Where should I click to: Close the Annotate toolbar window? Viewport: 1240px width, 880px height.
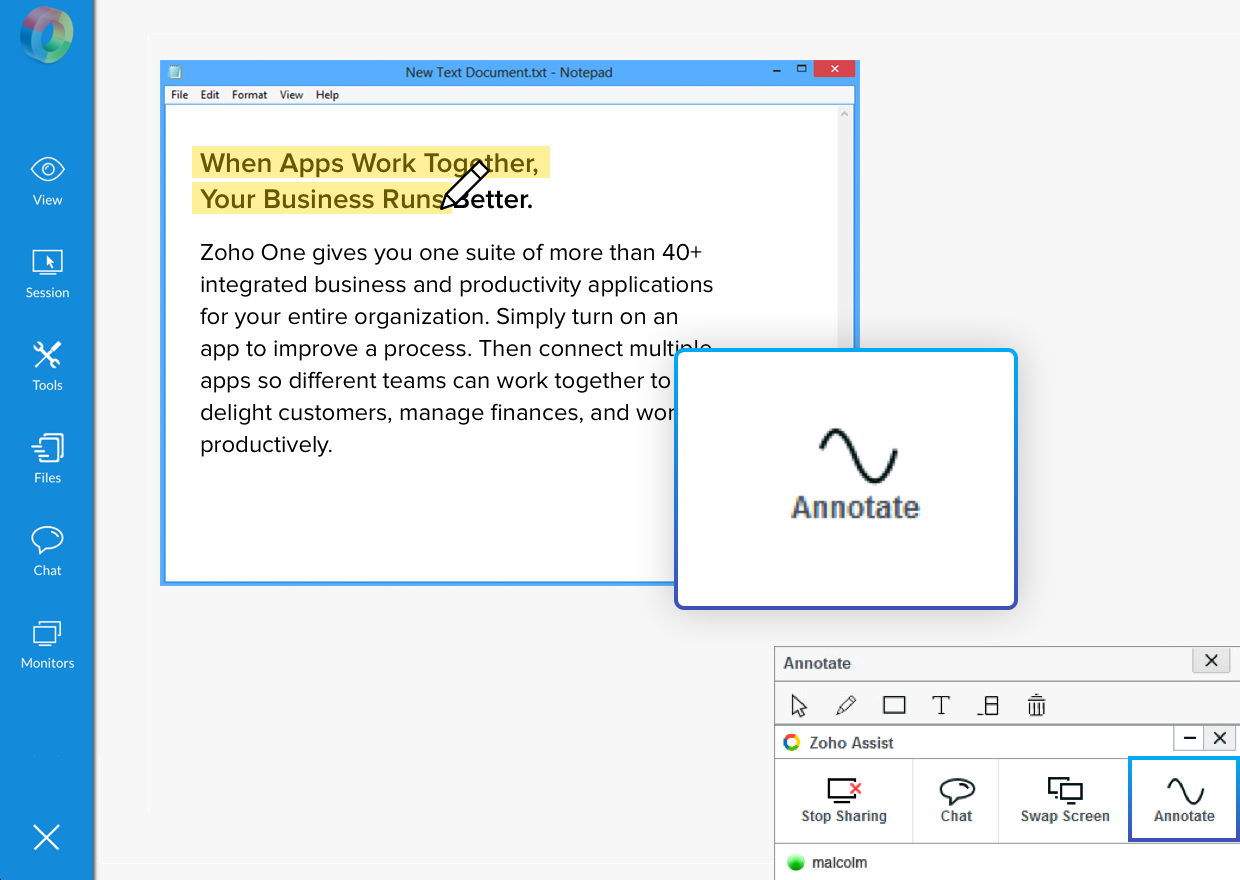click(1211, 660)
